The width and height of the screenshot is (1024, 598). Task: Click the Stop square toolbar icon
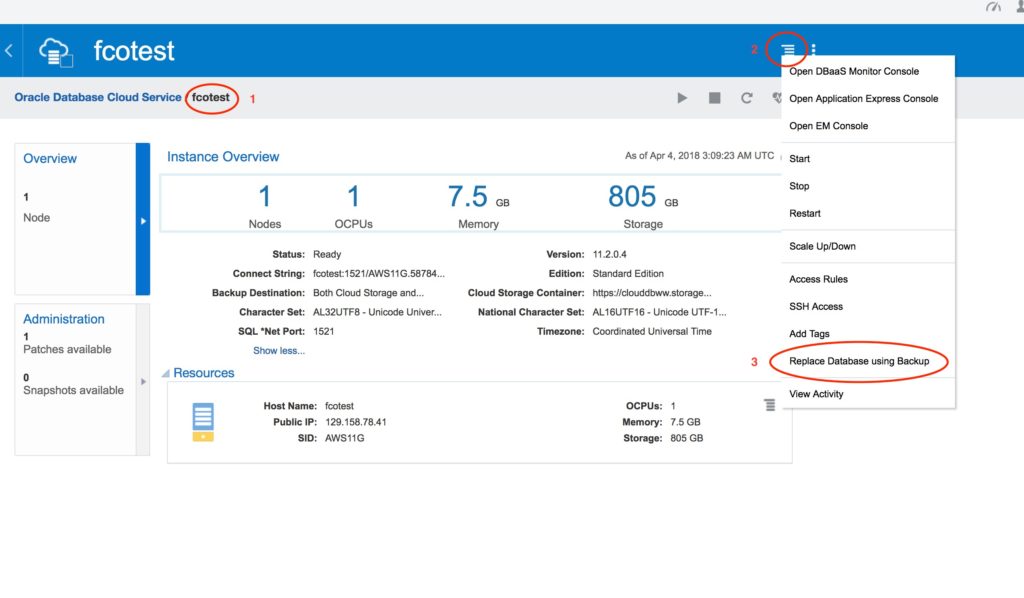(714, 98)
